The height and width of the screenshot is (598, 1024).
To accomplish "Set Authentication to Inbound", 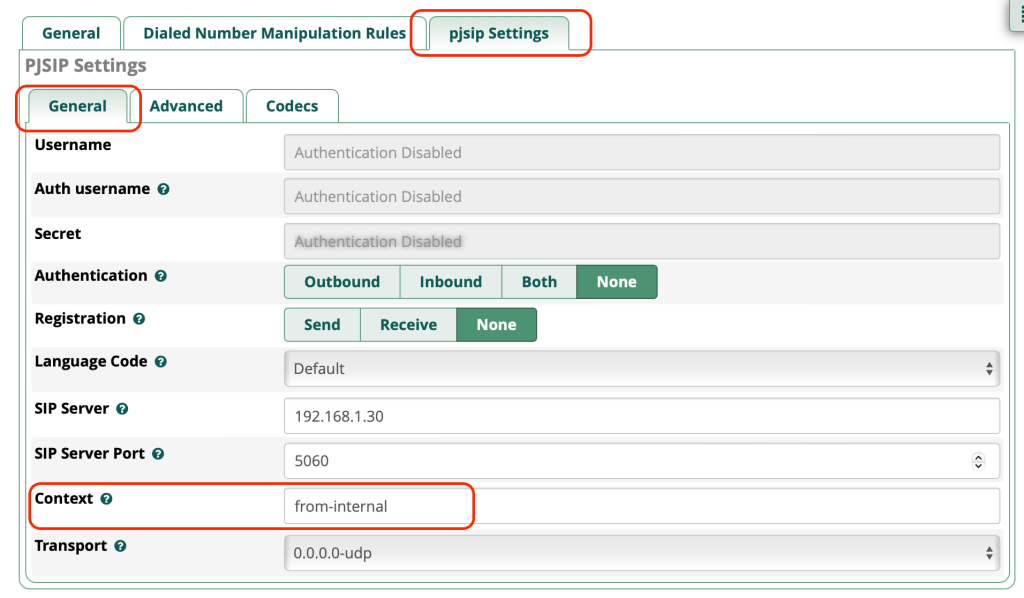I will [x=451, y=282].
